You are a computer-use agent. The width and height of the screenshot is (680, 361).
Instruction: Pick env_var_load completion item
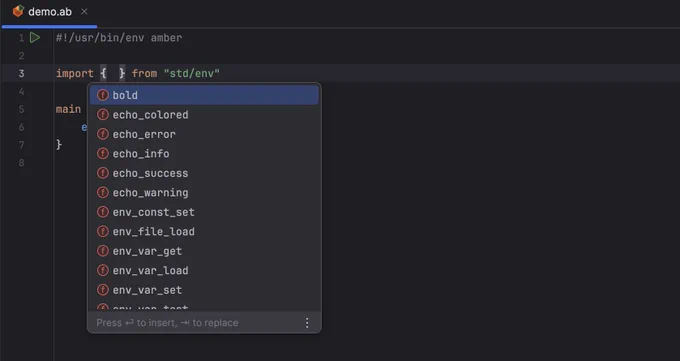(204, 271)
